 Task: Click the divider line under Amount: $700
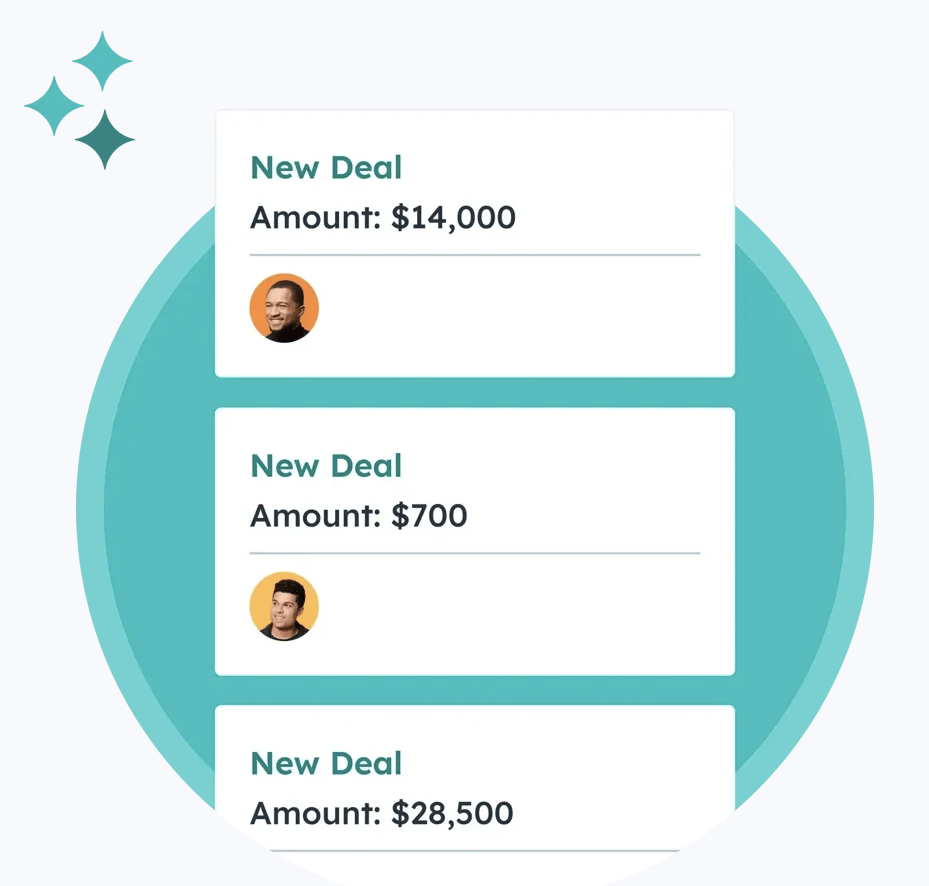click(475, 553)
